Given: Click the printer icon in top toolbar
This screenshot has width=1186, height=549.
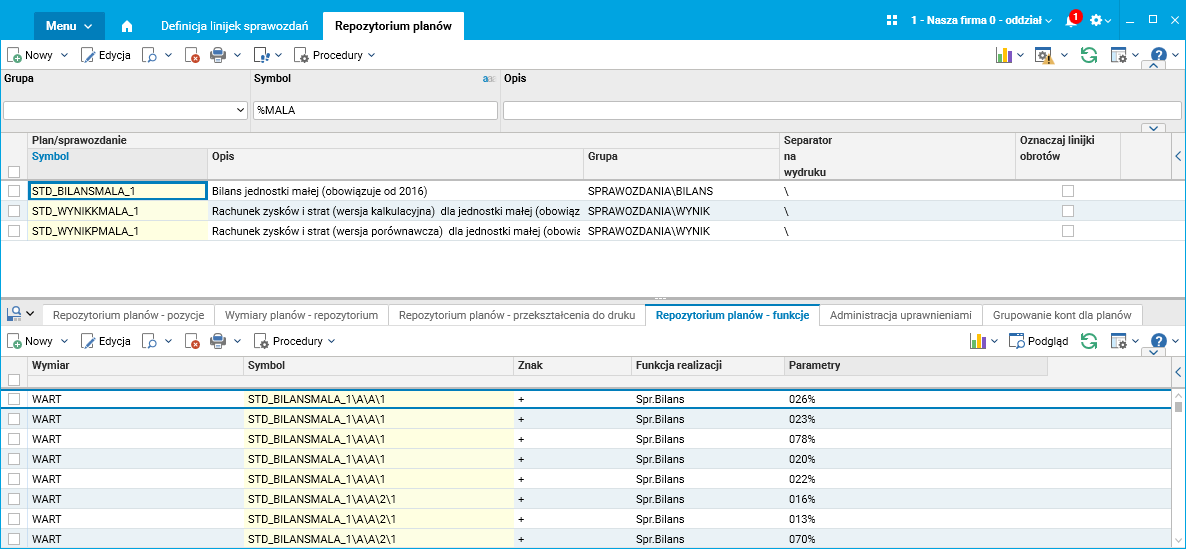Looking at the screenshot, I should pyautogui.click(x=218, y=56).
